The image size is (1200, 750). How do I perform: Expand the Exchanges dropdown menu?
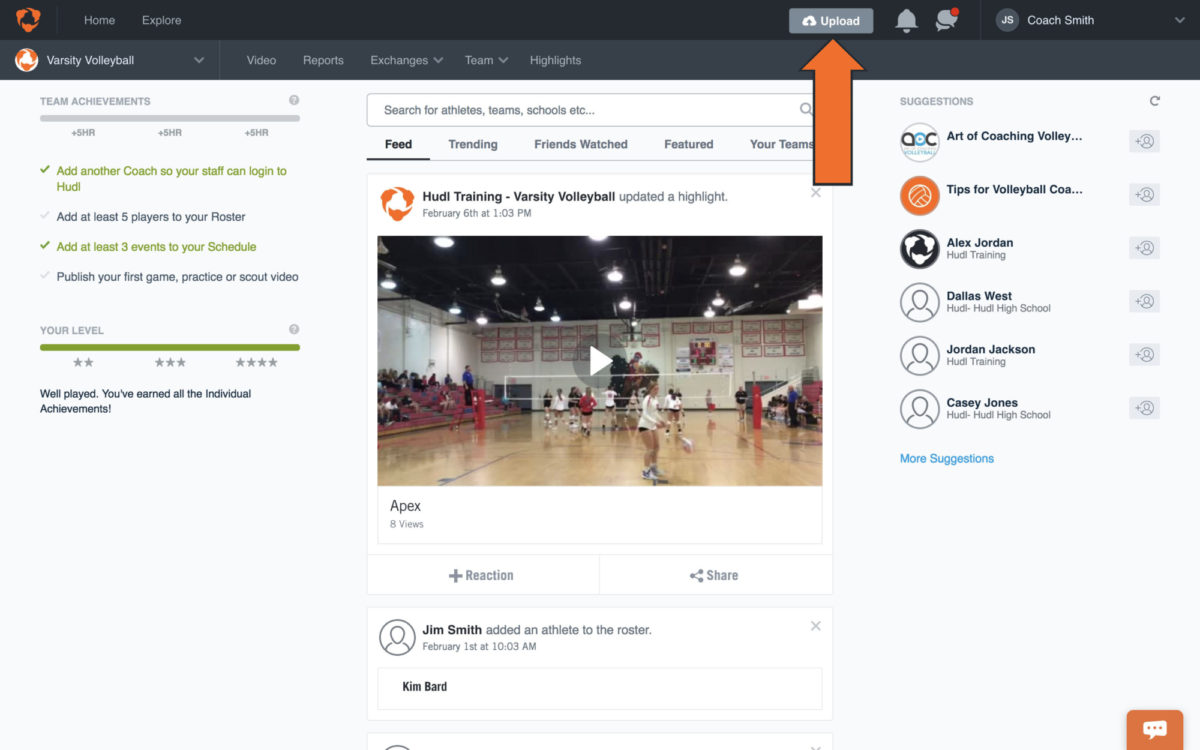click(406, 60)
